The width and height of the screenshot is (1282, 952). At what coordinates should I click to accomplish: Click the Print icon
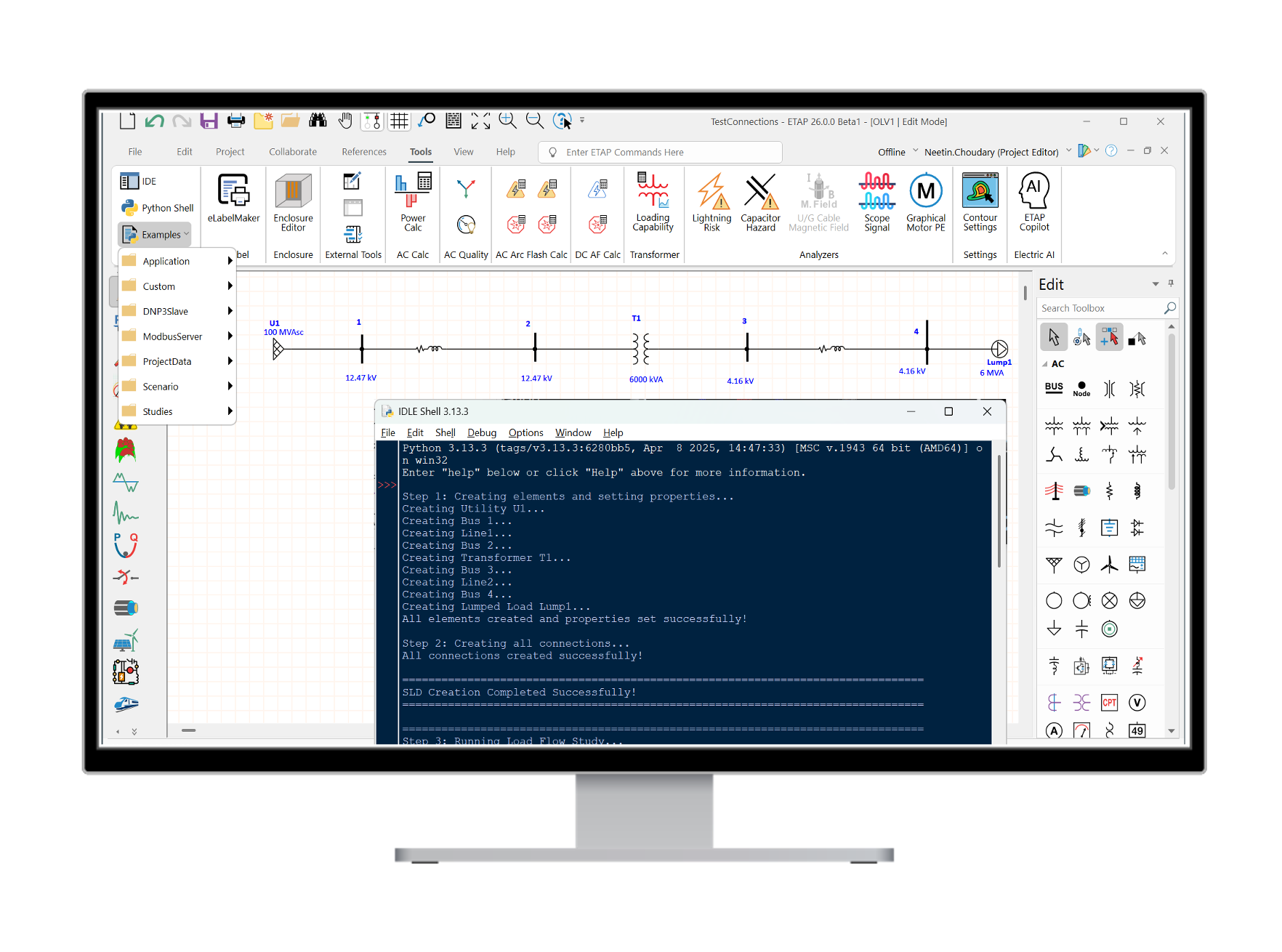(236, 121)
